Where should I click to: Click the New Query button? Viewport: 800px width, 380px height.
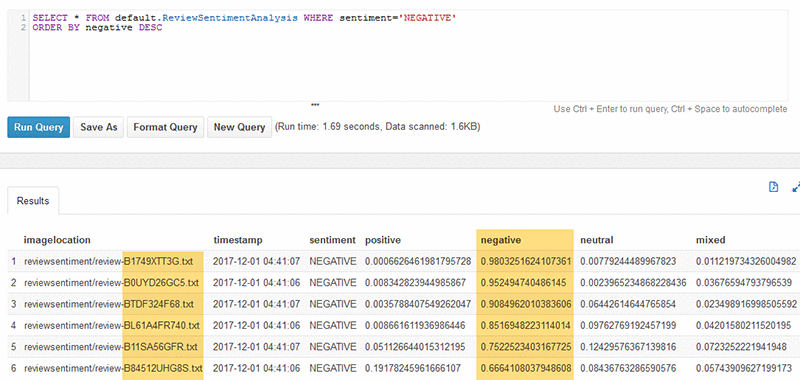click(239, 127)
